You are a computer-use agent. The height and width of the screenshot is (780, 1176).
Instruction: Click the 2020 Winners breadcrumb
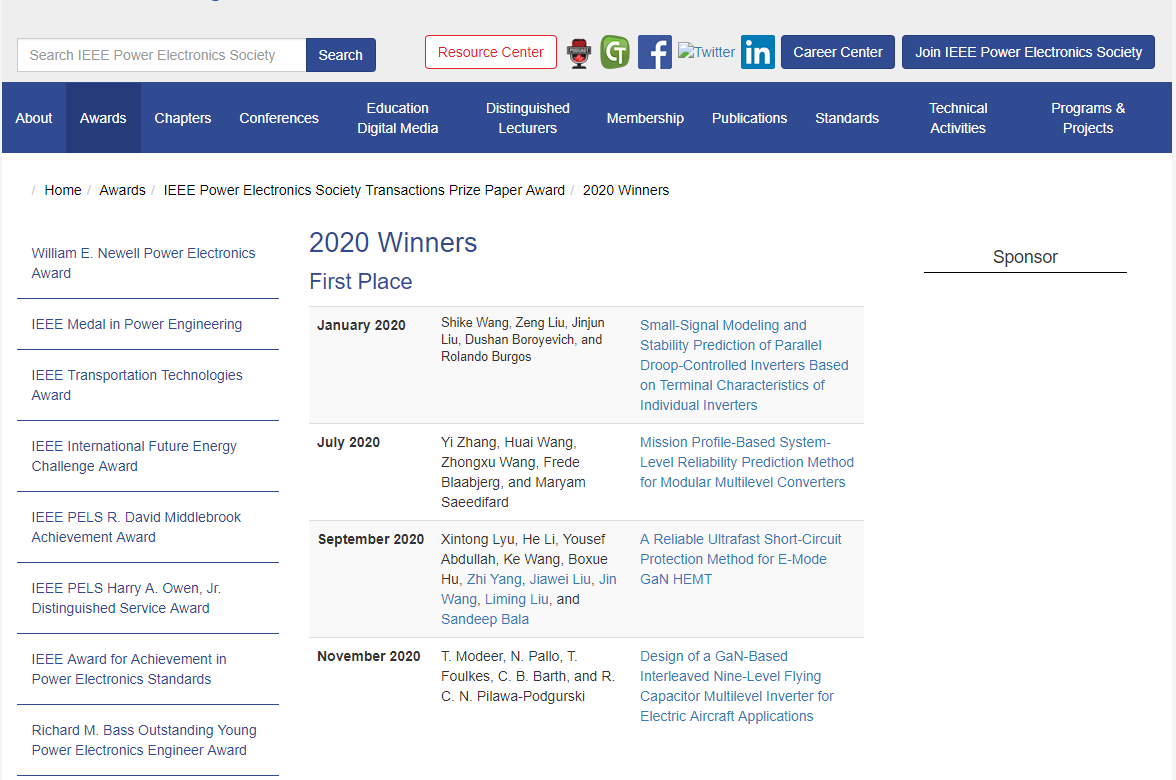(x=626, y=190)
